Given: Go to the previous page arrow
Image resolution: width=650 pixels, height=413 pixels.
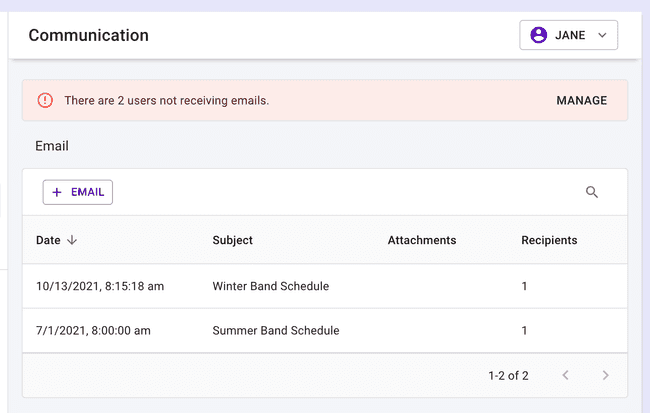Looking at the screenshot, I should [x=565, y=375].
